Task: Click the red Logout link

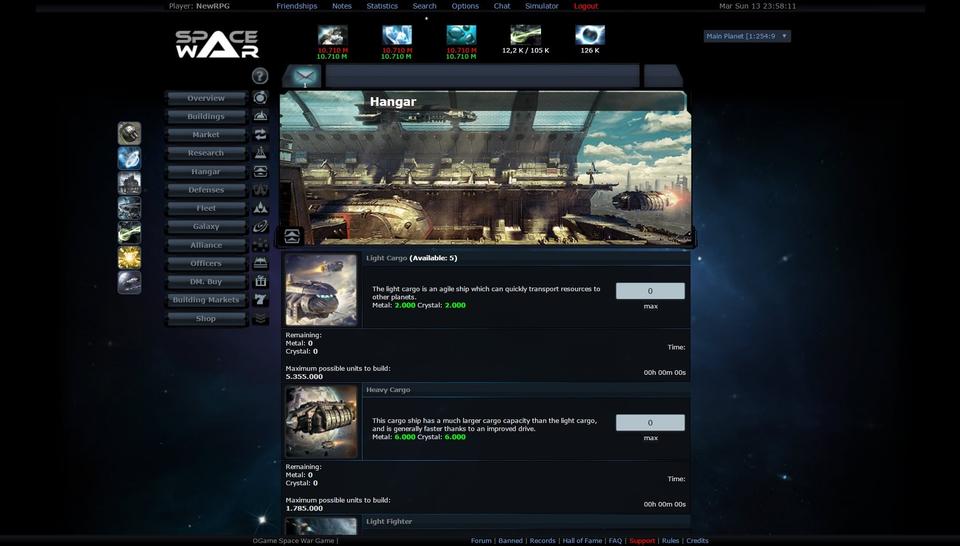Action: [586, 6]
